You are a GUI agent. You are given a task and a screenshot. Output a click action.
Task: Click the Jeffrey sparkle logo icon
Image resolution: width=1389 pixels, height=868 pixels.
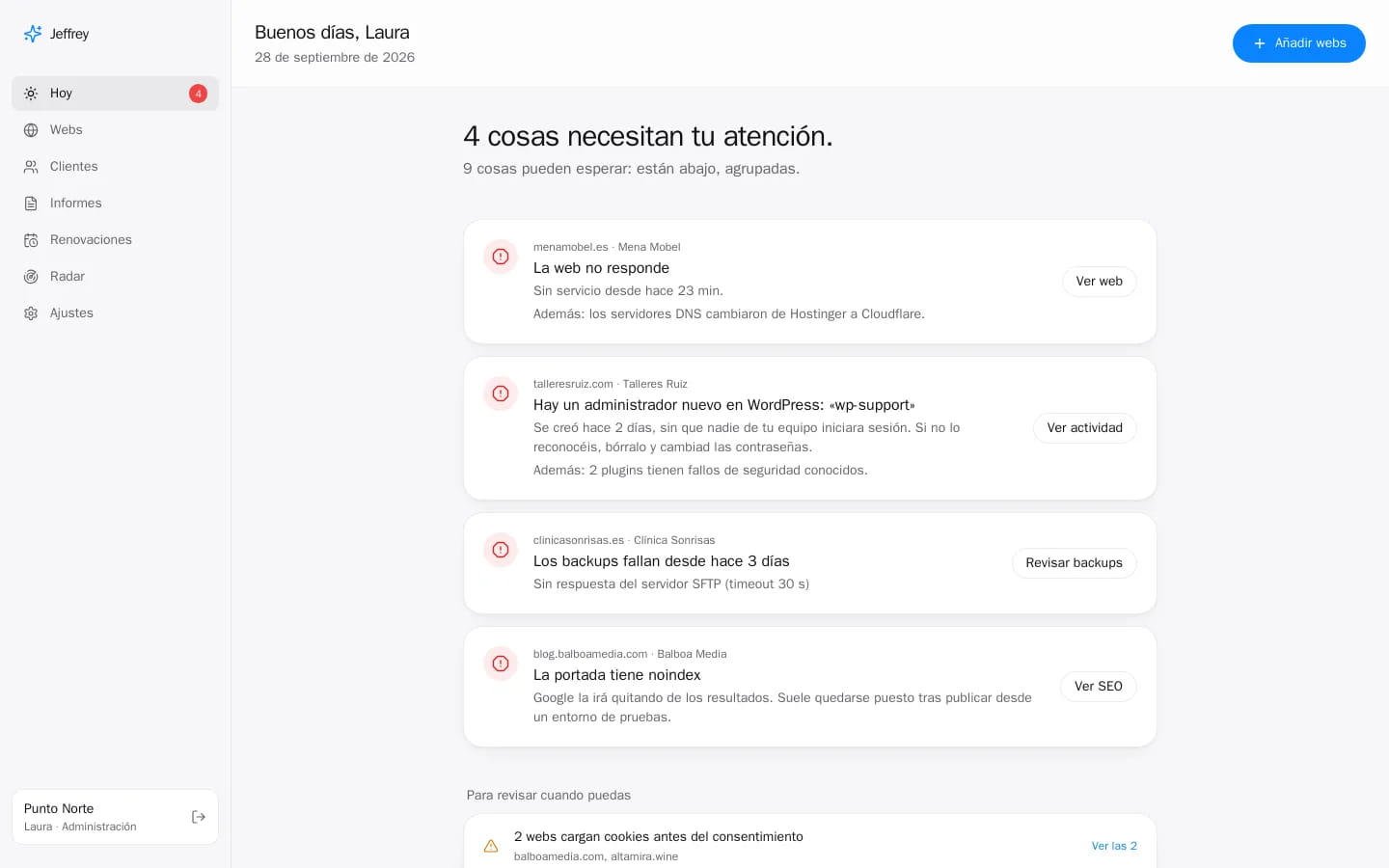point(33,34)
